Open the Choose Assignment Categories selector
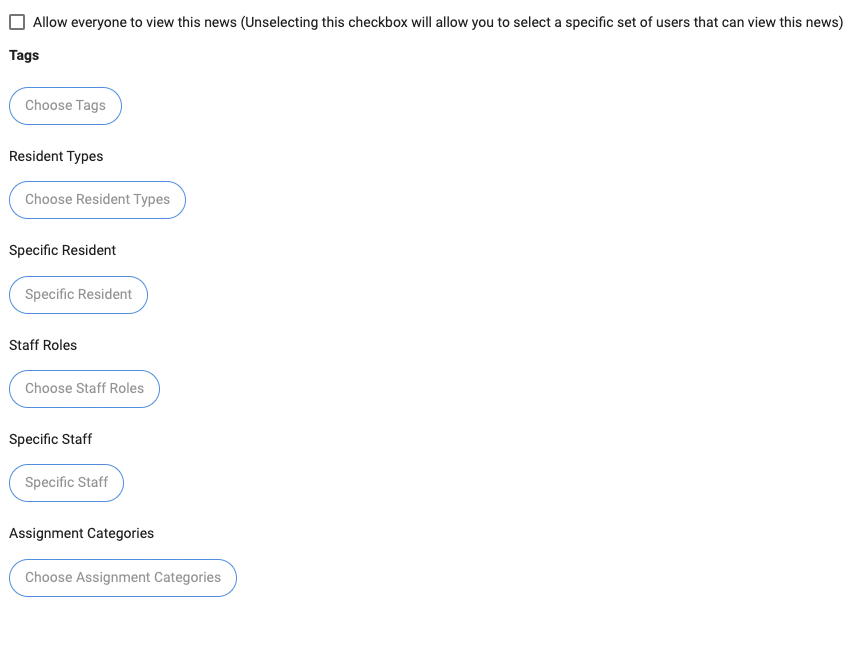 pos(122,578)
